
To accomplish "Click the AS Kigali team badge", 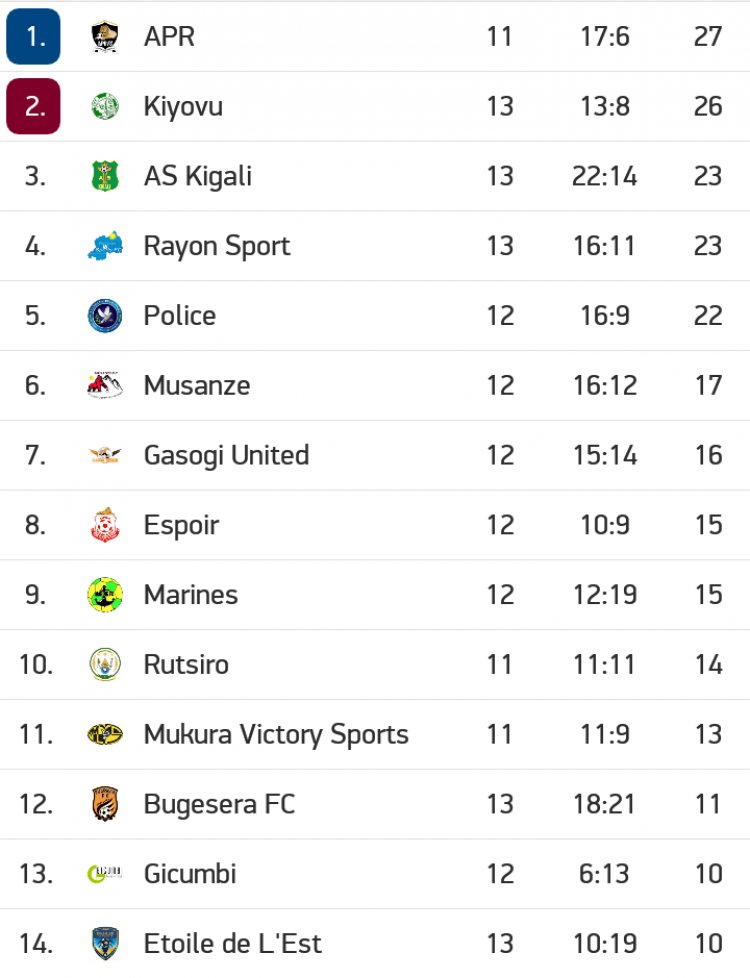I will pos(105,176).
